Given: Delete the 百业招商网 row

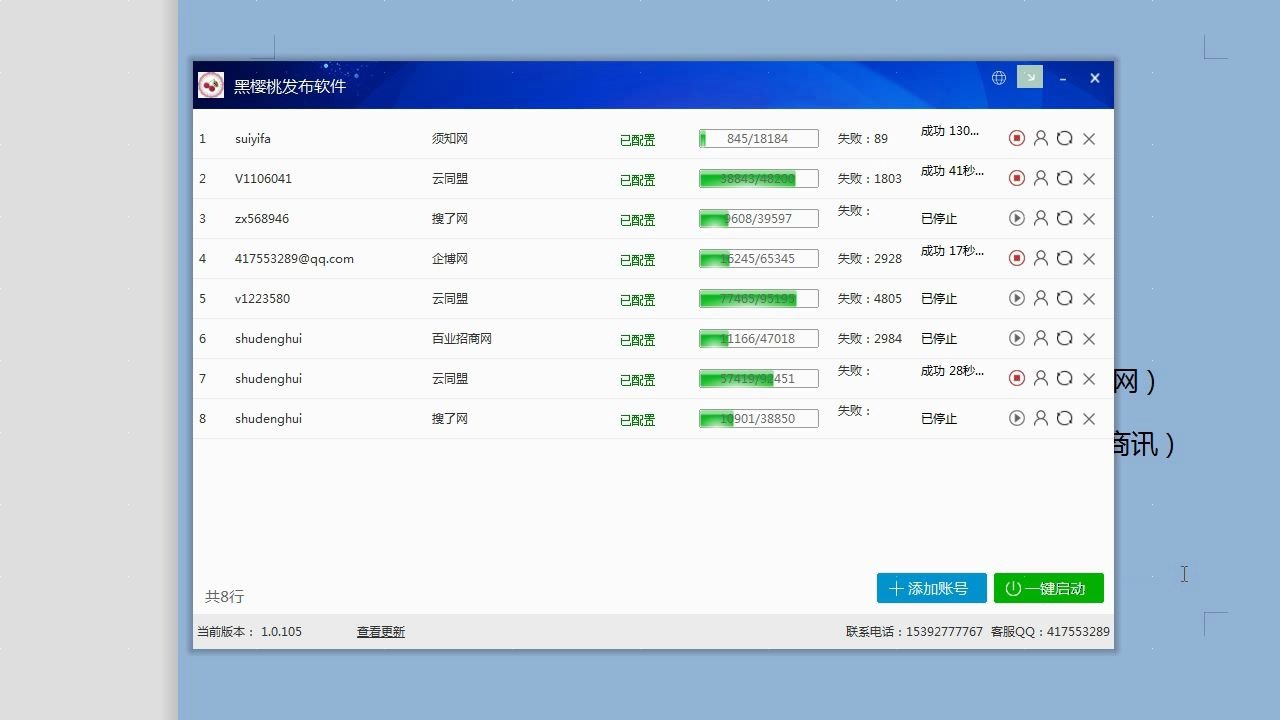Looking at the screenshot, I should click(1089, 339).
